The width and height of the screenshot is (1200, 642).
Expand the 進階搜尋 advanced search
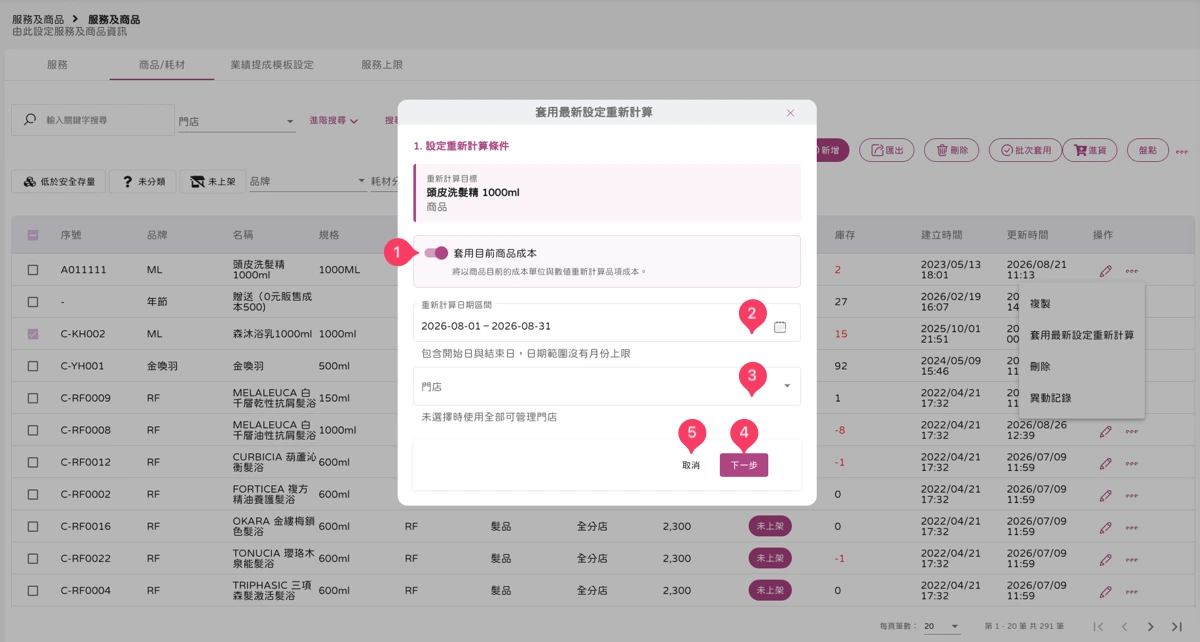[x=333, y=120]
